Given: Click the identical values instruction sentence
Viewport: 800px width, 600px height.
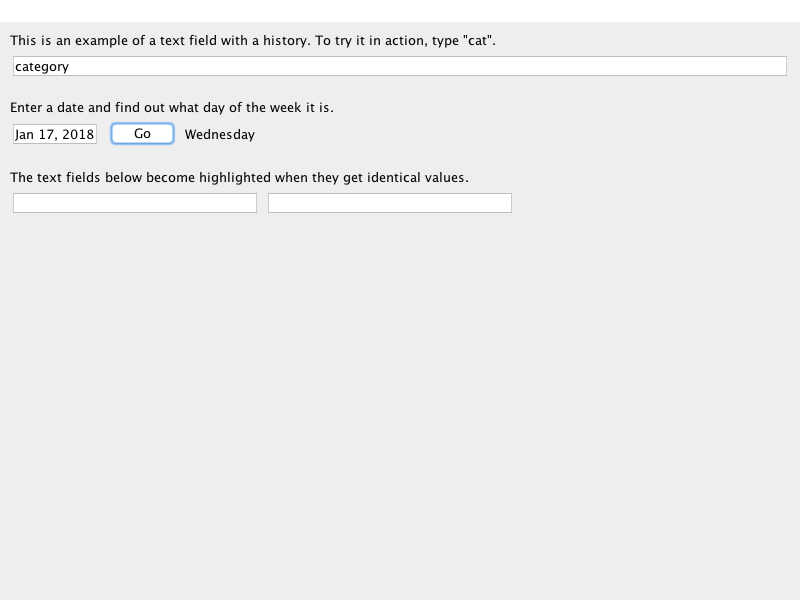Looking at the screenshot, I should [x=239, y=178].
